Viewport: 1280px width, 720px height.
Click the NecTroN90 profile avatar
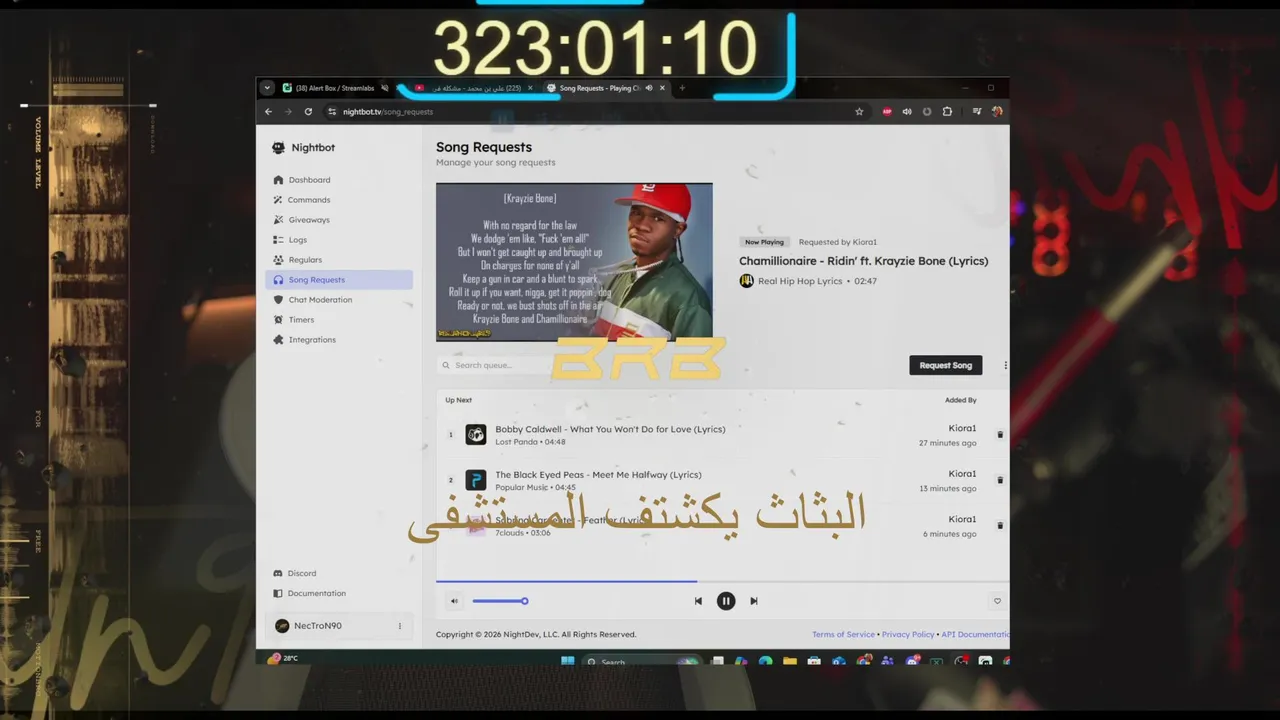coord(282,626)
